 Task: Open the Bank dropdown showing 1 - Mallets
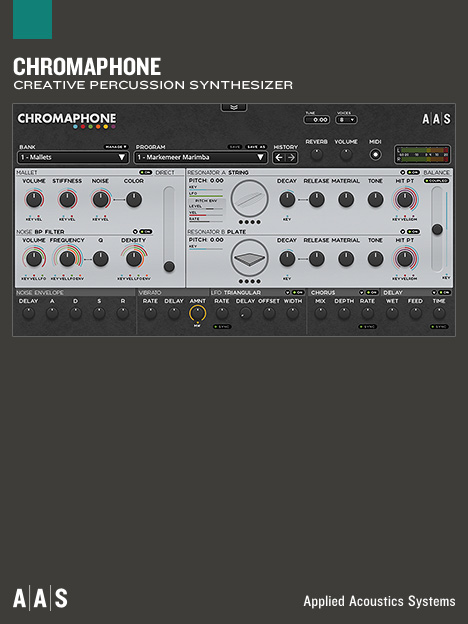73,158
